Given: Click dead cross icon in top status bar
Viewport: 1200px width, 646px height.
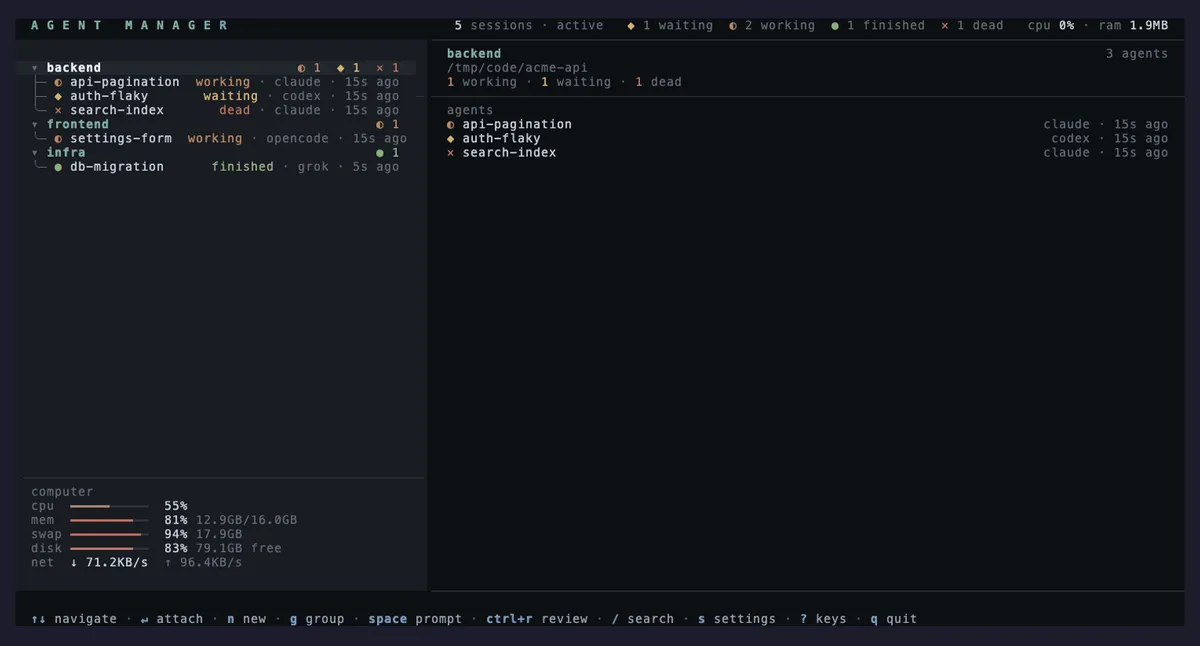Looking at the screenshot, I should click(945, 25).
